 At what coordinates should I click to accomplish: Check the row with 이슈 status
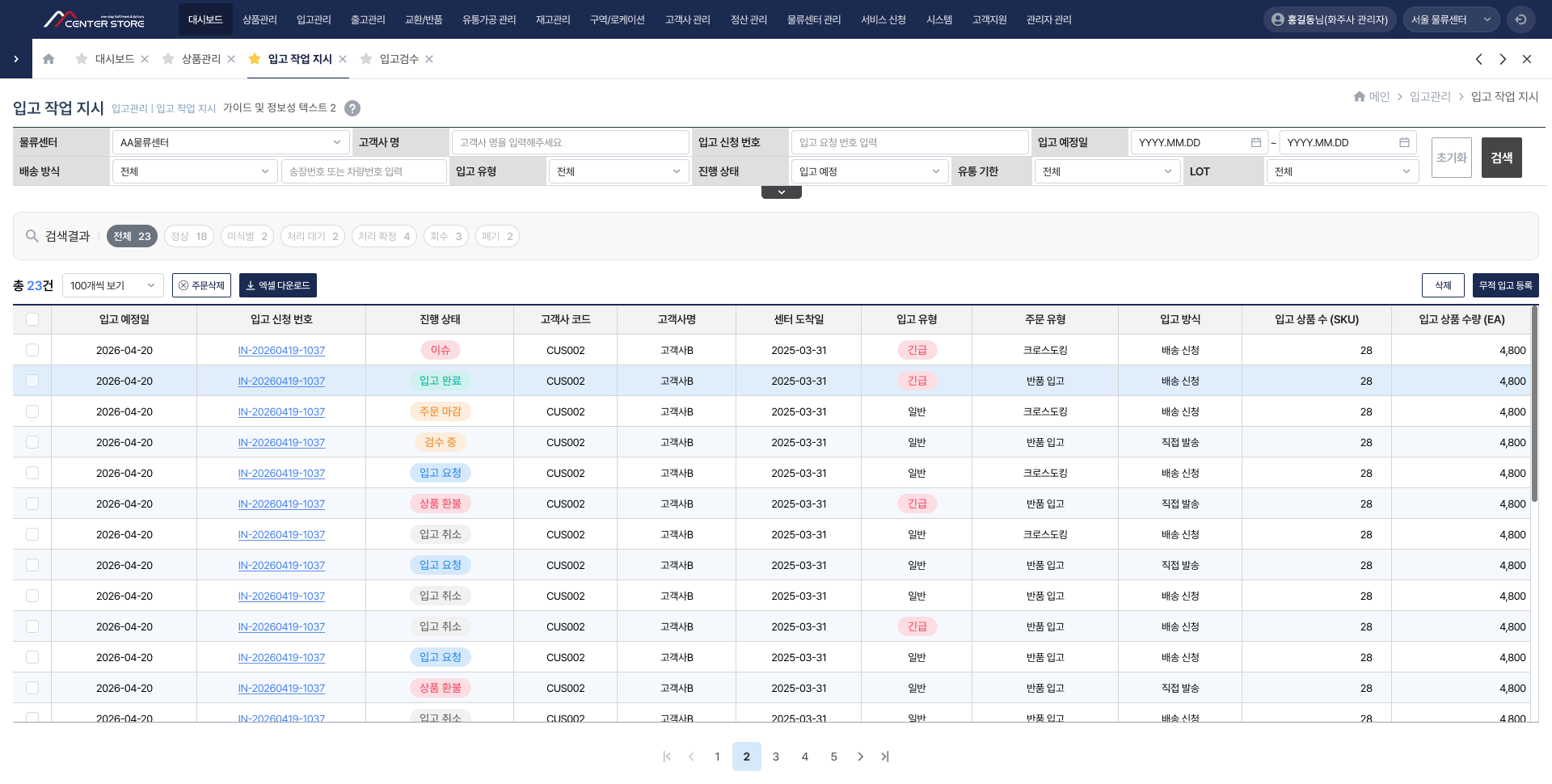32,350
